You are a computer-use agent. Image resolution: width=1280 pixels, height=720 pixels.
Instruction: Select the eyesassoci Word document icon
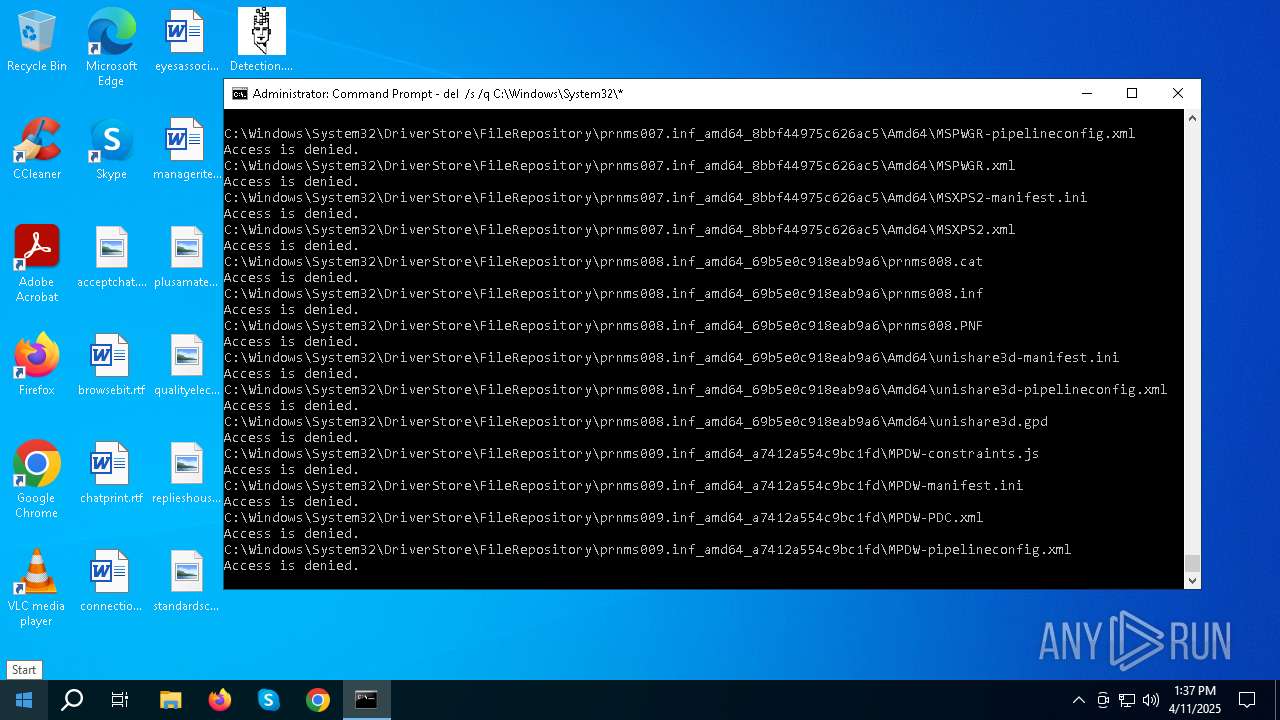(x=186, y=41)
